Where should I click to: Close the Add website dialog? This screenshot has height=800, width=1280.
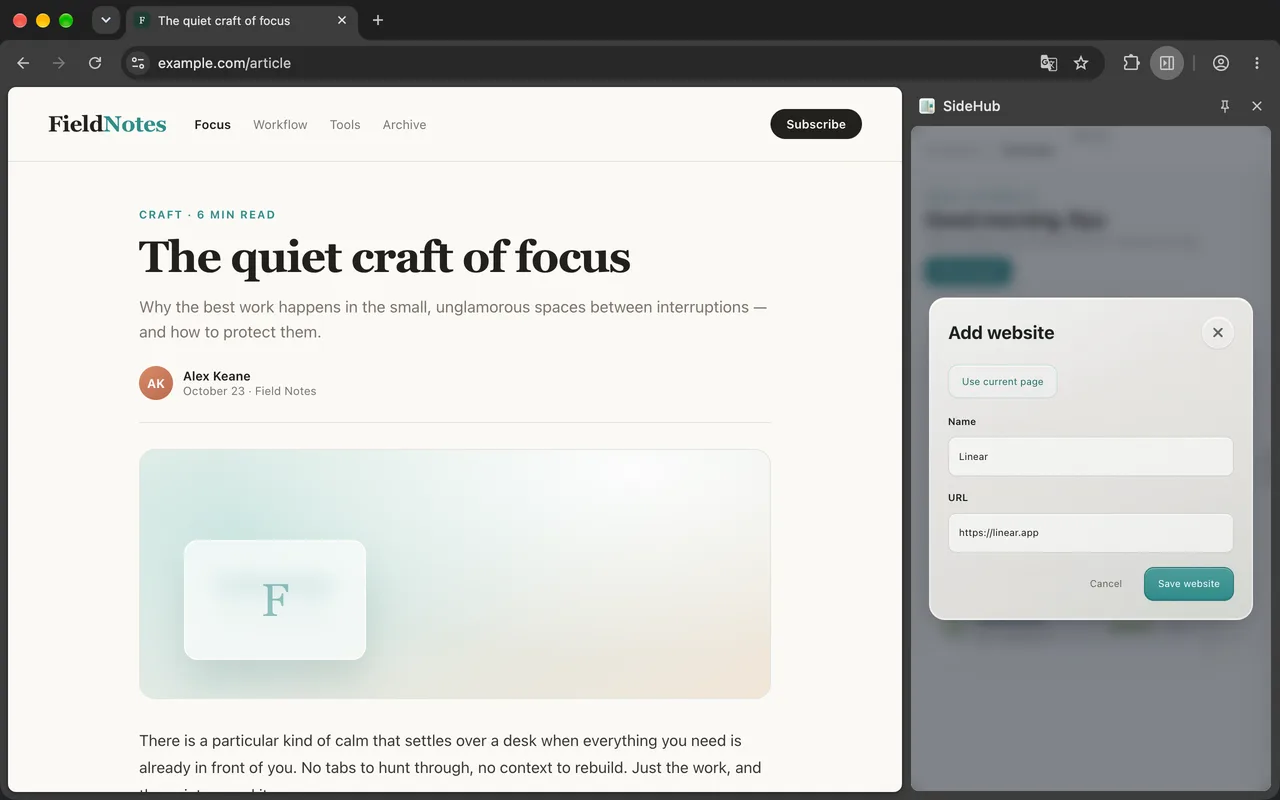[x=1217, y=333]
